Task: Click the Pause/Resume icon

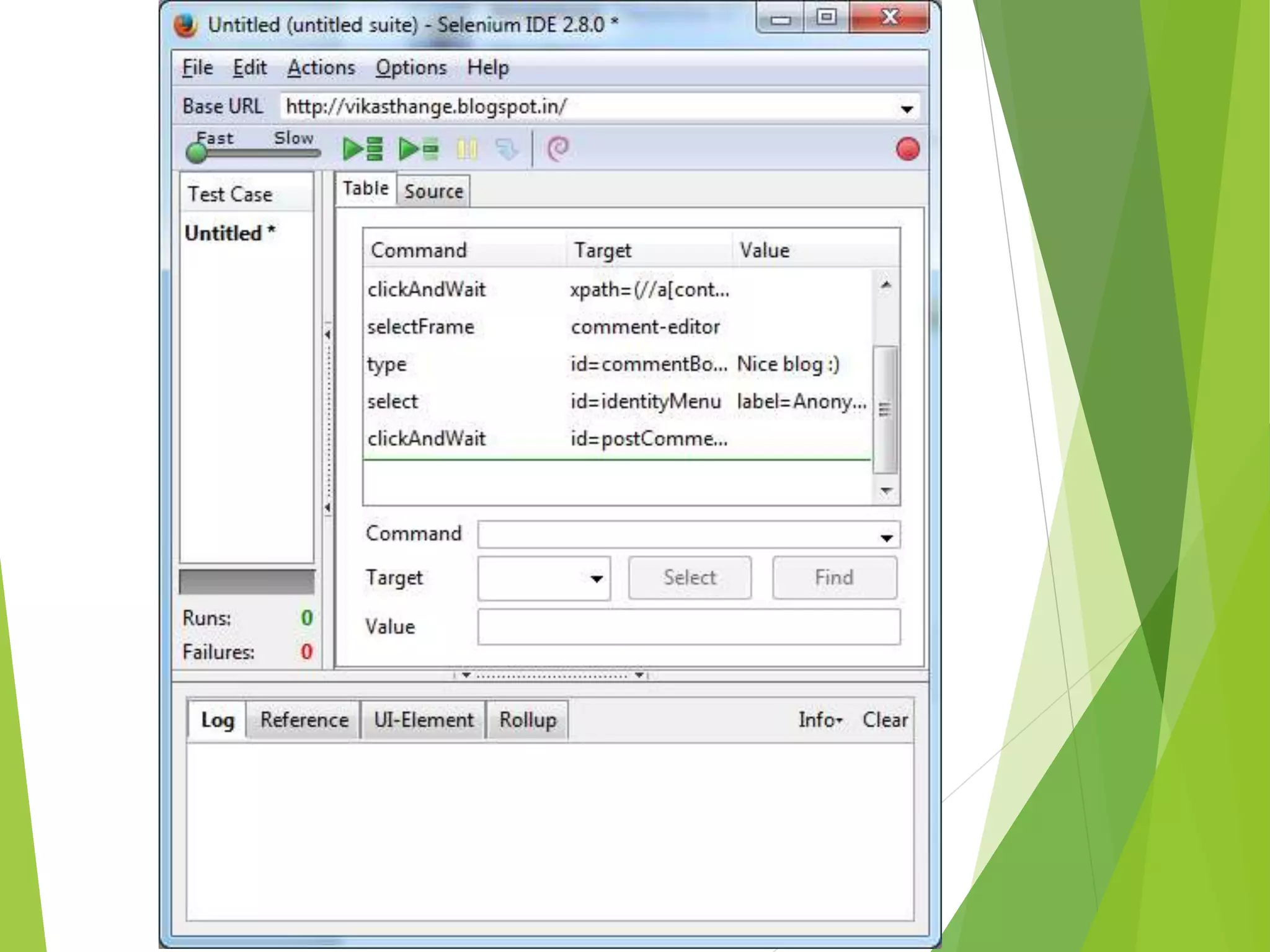Action: pos(466,149)
